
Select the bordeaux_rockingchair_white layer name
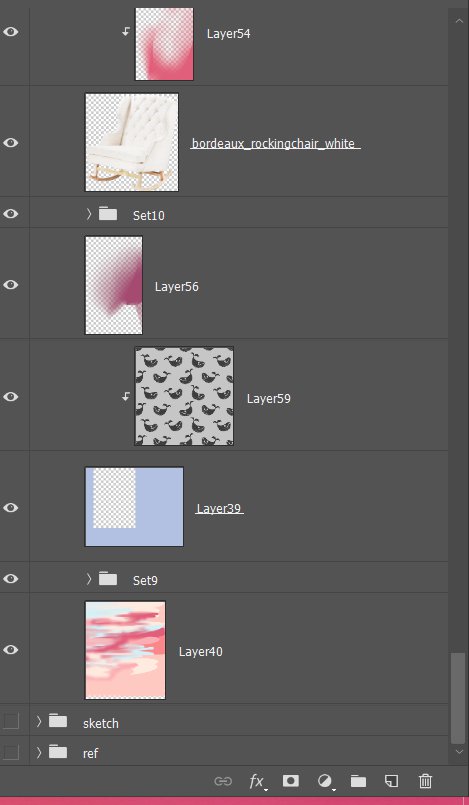[276, 144]
